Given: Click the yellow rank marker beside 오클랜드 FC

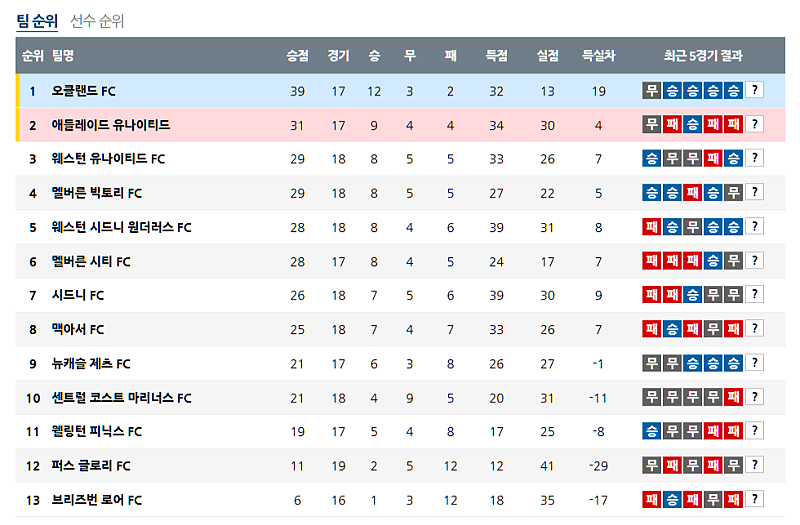Looking at the screenshot, I should (x=18, y=91).
